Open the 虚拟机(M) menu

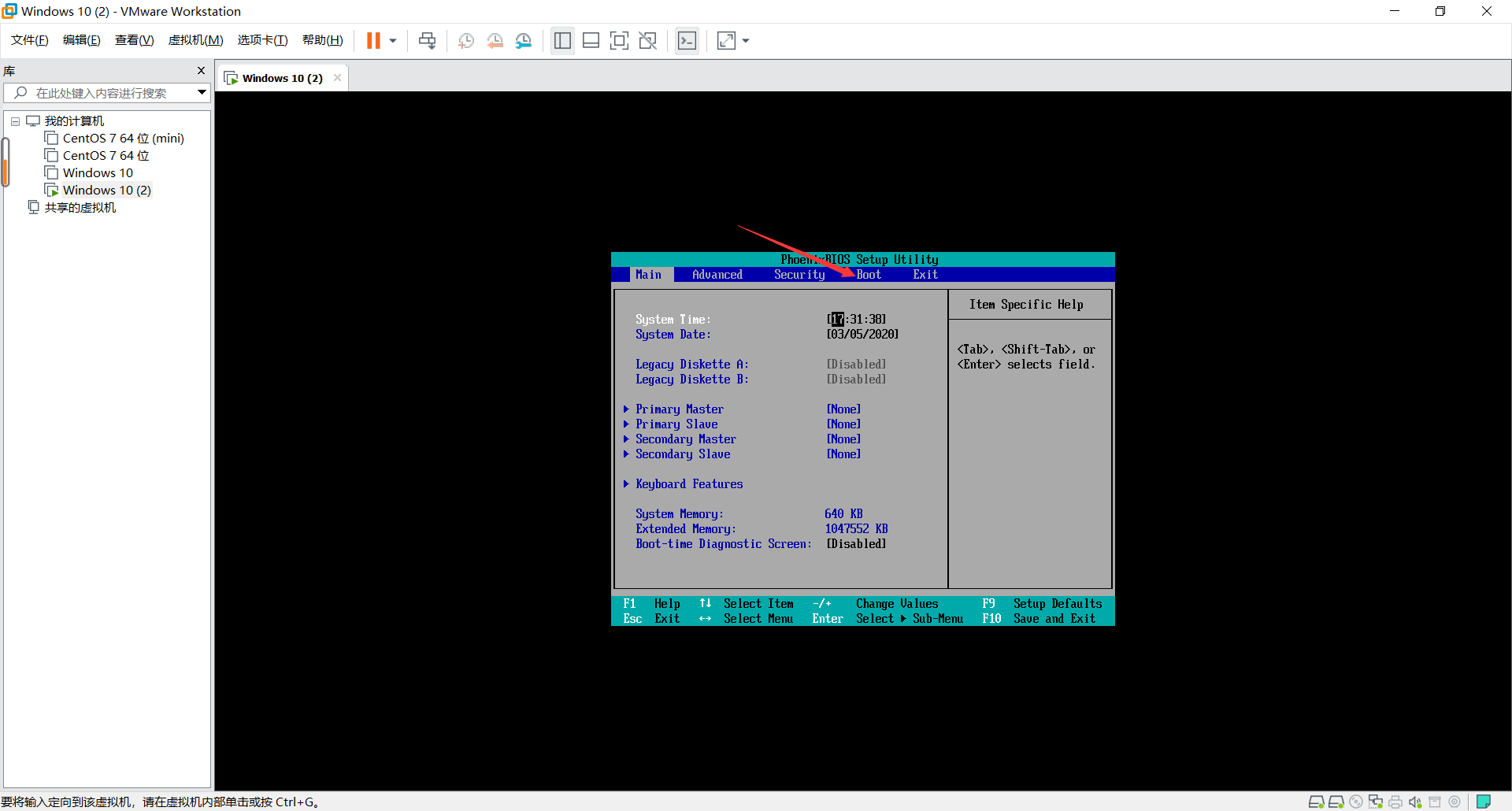[196, 40]
